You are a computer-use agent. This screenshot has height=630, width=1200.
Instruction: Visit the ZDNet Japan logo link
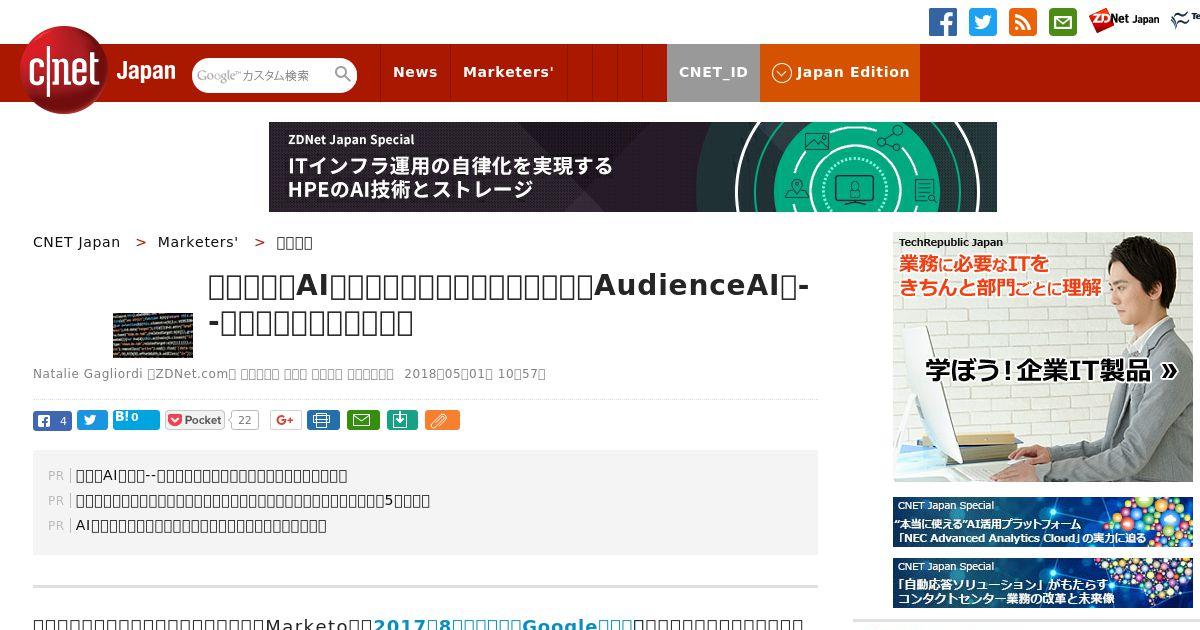click(1124, 20)
